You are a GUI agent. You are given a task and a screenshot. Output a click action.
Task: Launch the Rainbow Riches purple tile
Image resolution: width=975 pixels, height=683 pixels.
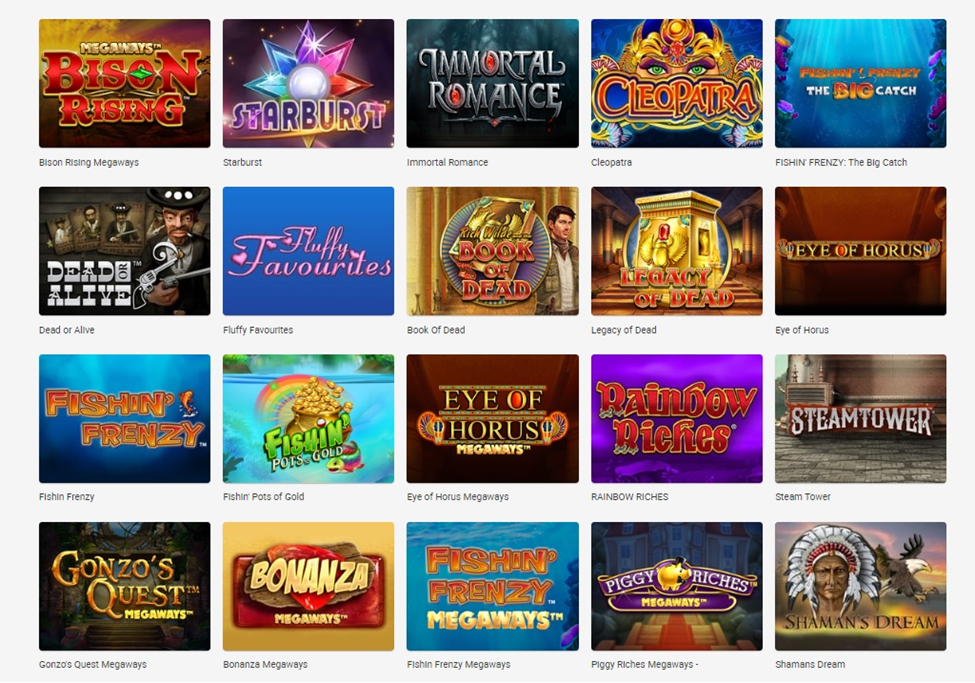pyautogui.click(x=677, y=419)
